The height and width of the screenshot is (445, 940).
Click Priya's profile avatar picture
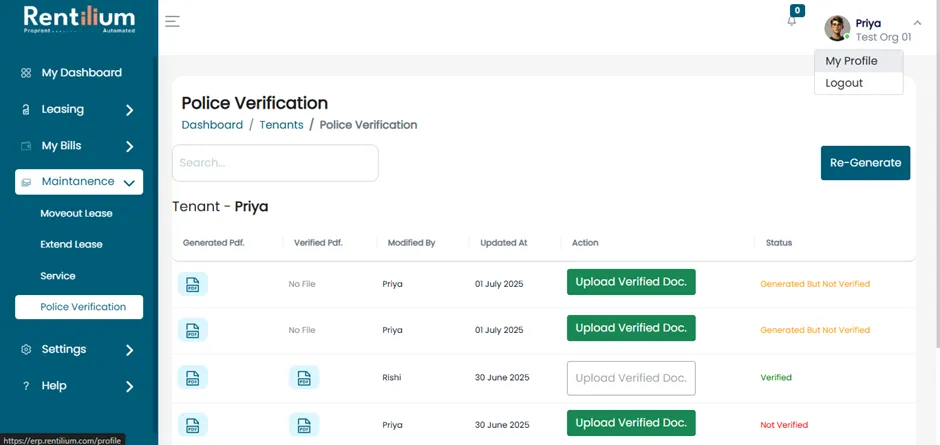pos(837,28)
